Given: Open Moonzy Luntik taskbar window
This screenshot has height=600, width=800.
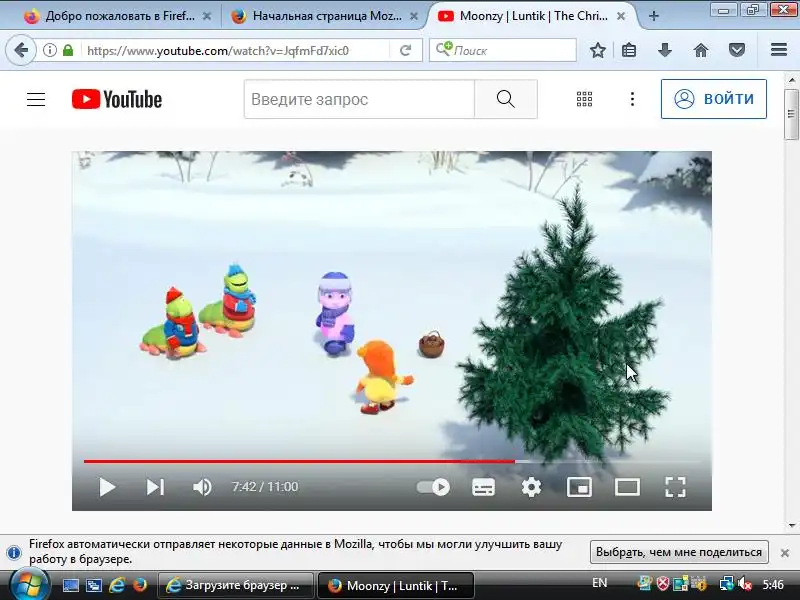Looking at the screenshot, I should [396, 585].
